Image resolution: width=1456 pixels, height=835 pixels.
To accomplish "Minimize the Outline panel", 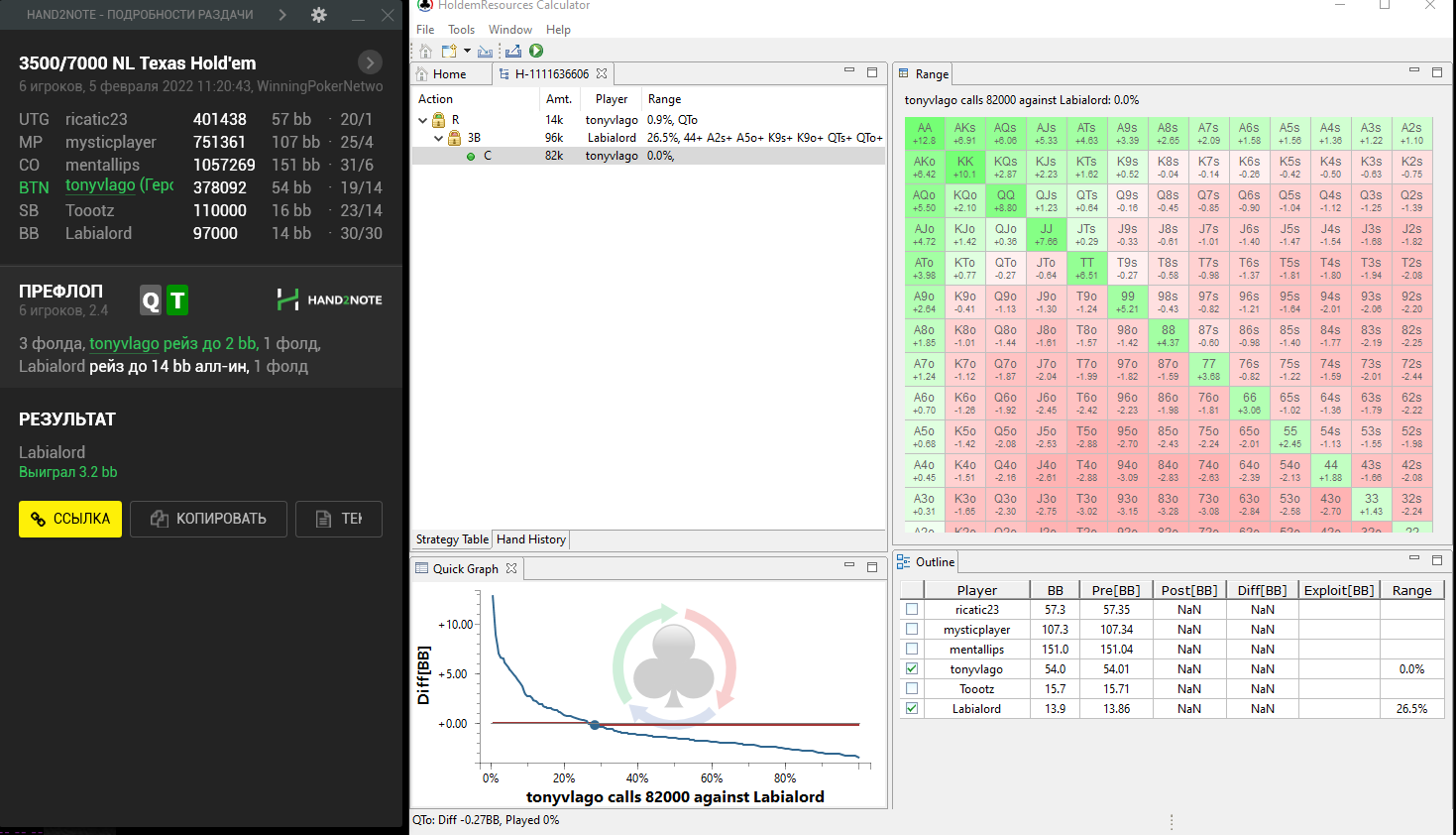I will tap(1414, 558).
